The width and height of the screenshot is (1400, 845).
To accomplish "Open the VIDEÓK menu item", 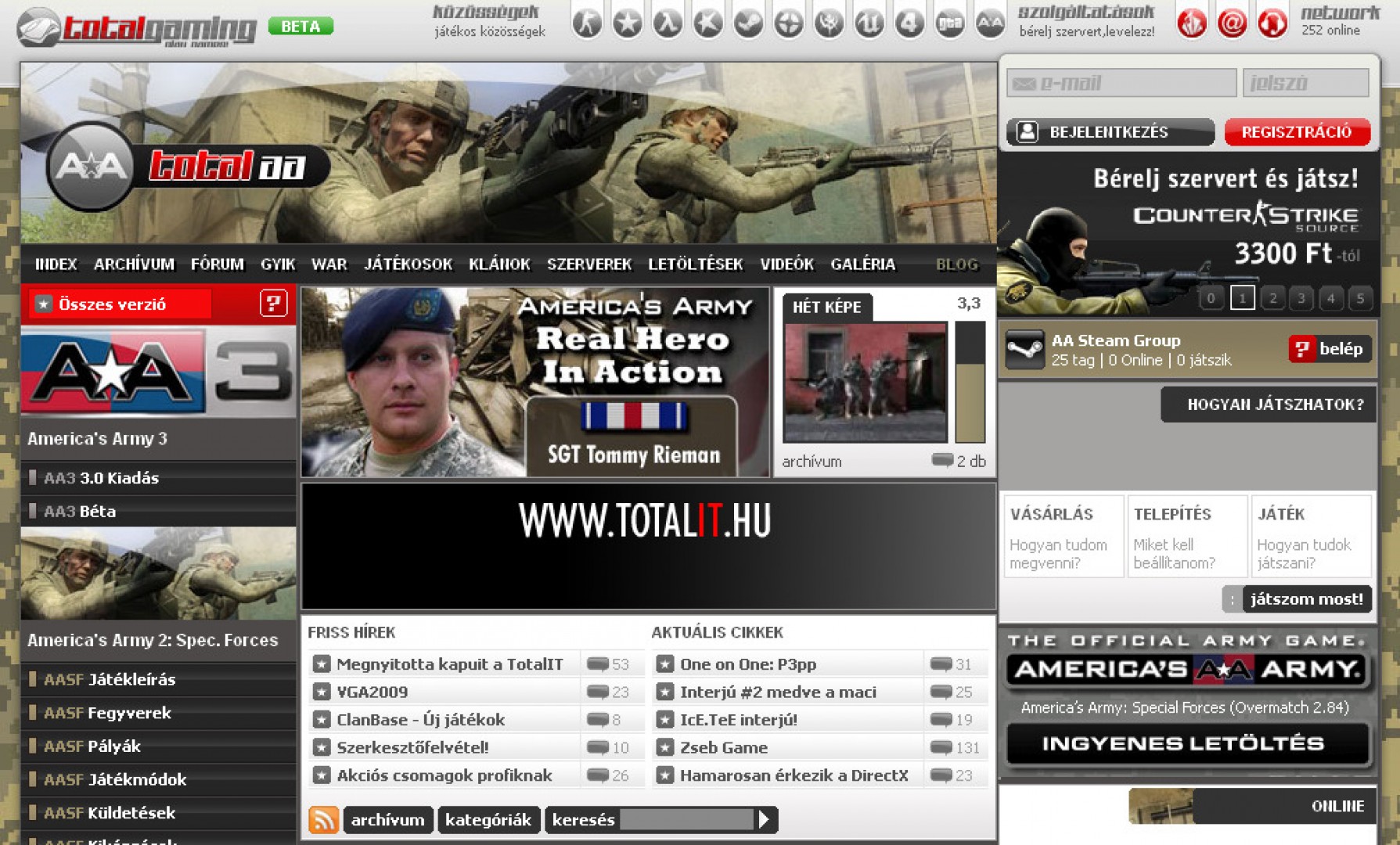I will tap(786, 264).
